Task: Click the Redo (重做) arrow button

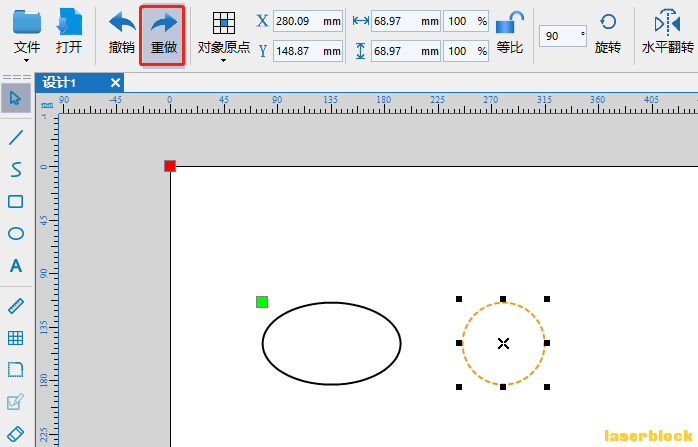Action: (162, 35)
